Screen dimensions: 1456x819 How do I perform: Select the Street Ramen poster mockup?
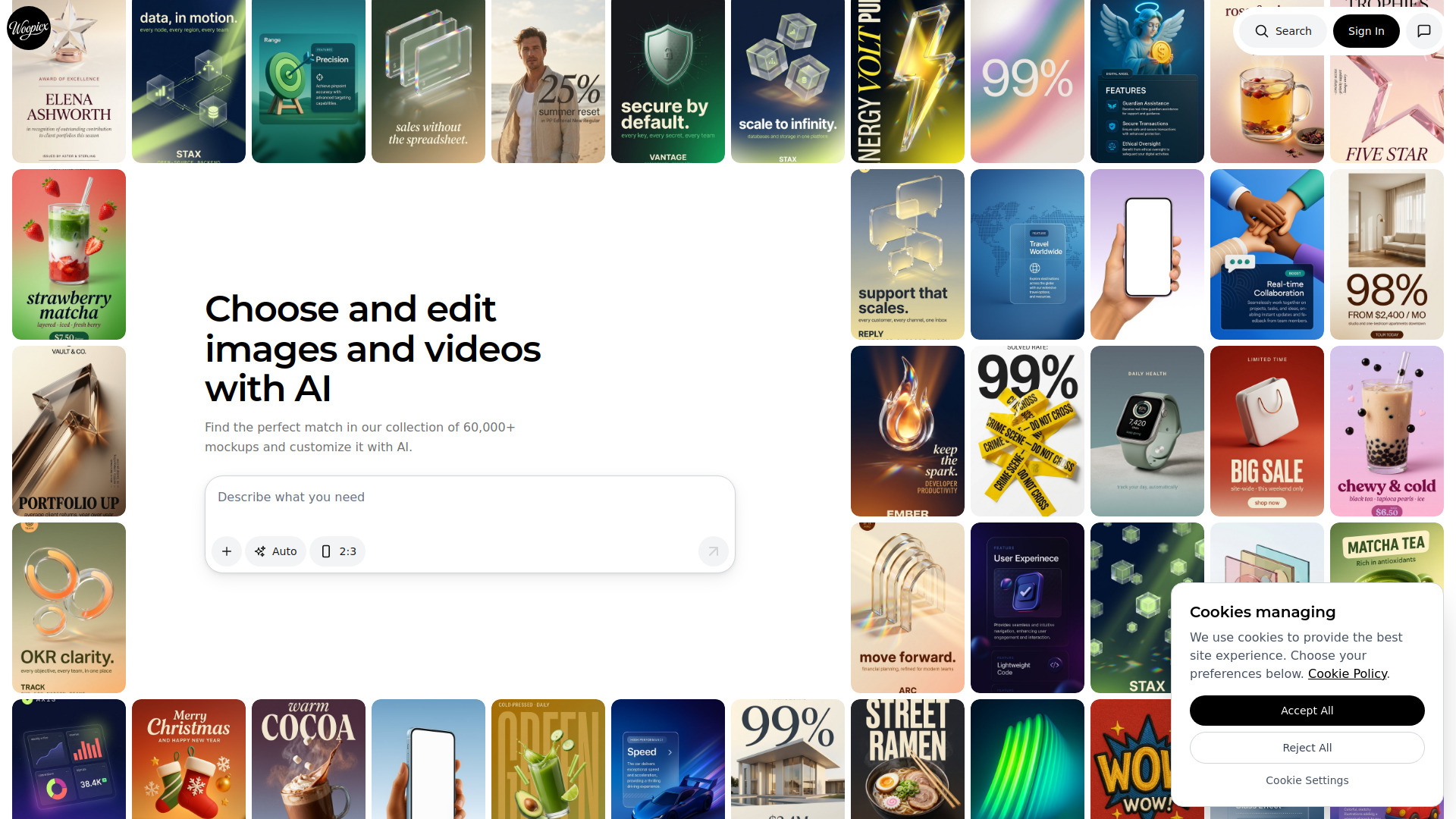907,759
